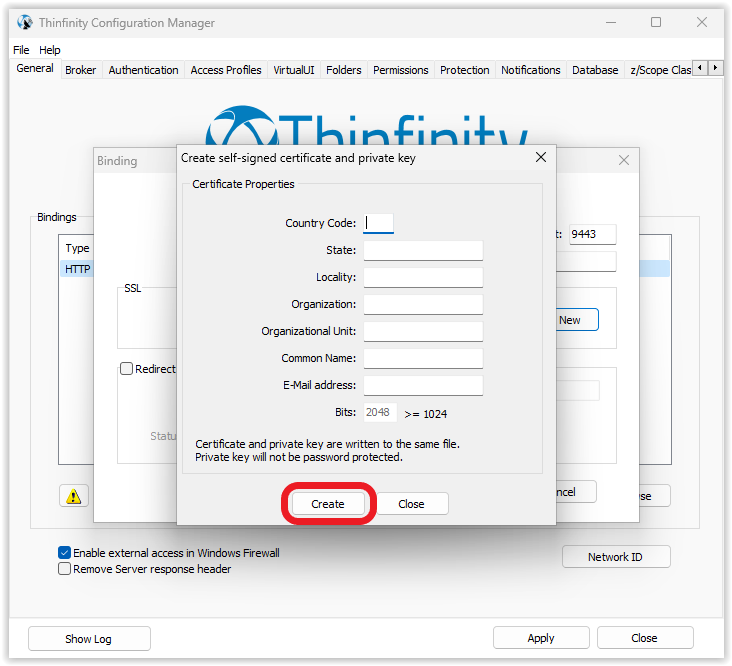Open the Permissions tab

tap(401, 70)
